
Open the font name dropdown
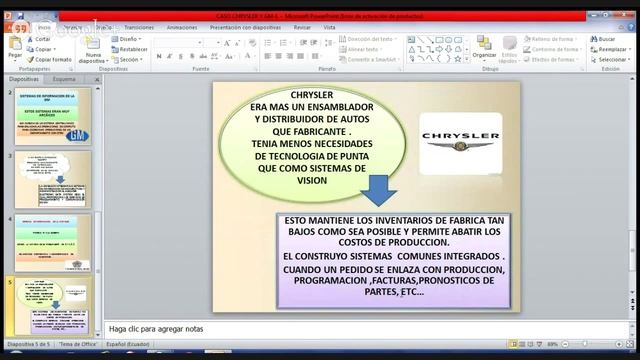[x=200, y=43]
